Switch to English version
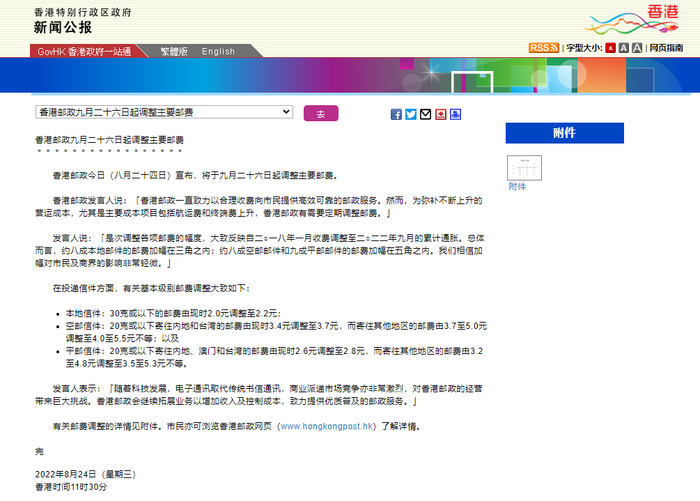This screenshot has width=700, height=501. pyautogui.click(x=218, y=51)
